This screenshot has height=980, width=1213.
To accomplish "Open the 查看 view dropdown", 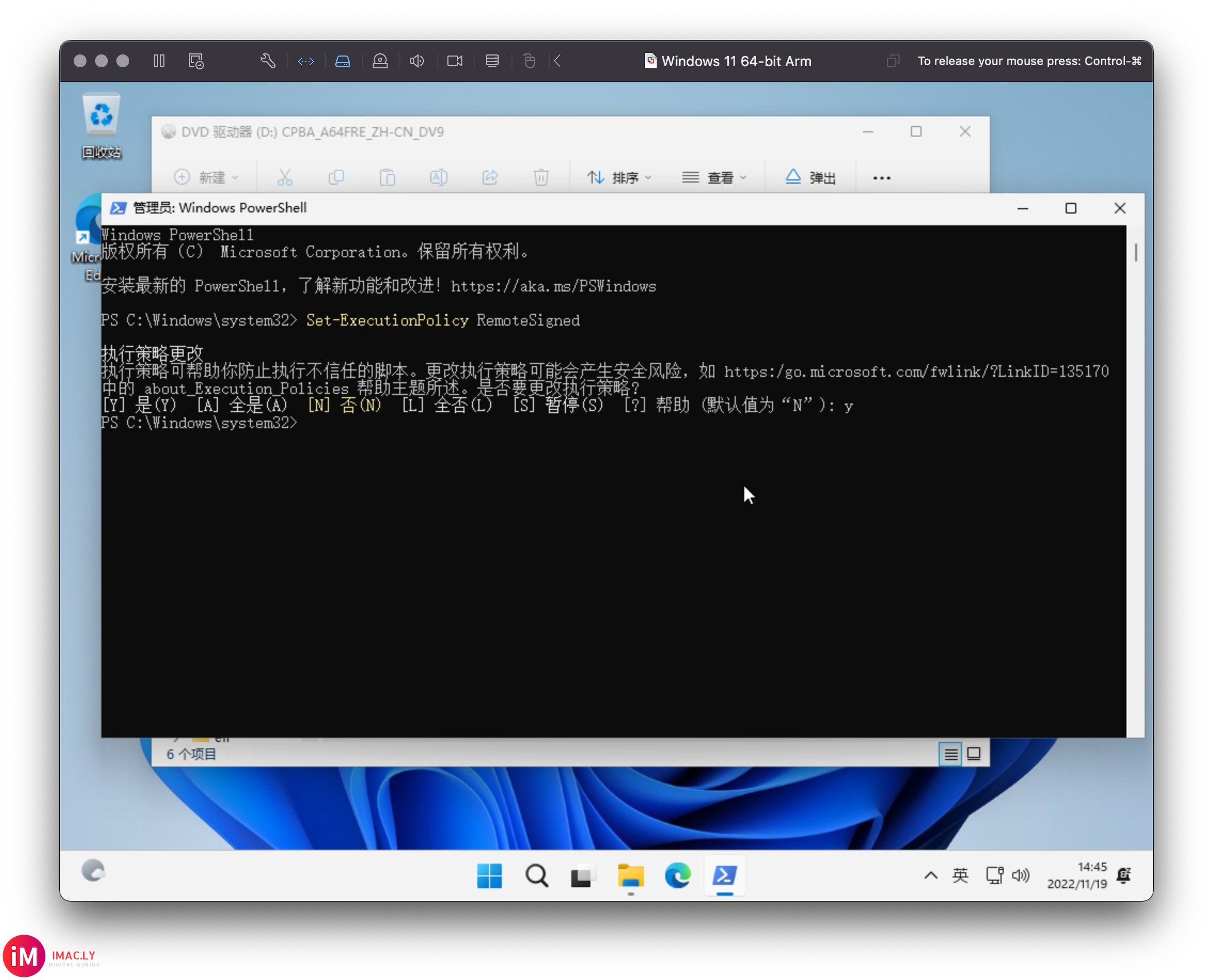I will coord(714,178).
